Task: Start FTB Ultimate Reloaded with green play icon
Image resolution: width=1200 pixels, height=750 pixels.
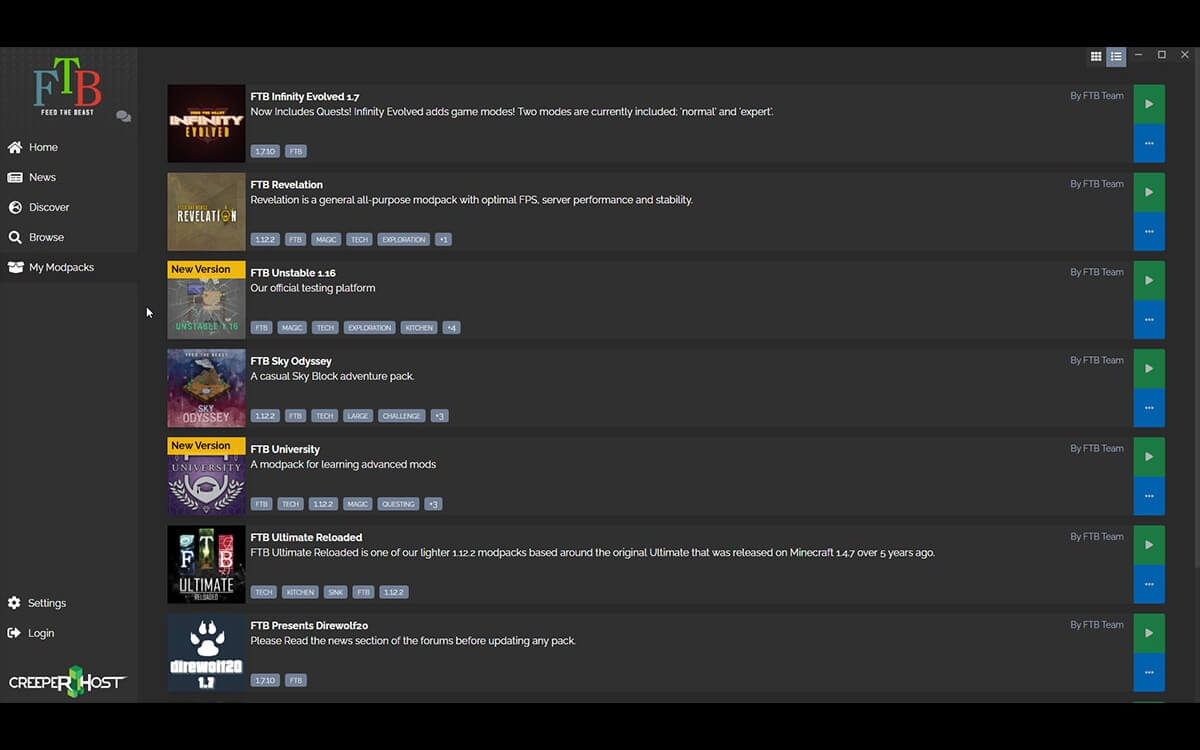Action: coord(1149,545)
